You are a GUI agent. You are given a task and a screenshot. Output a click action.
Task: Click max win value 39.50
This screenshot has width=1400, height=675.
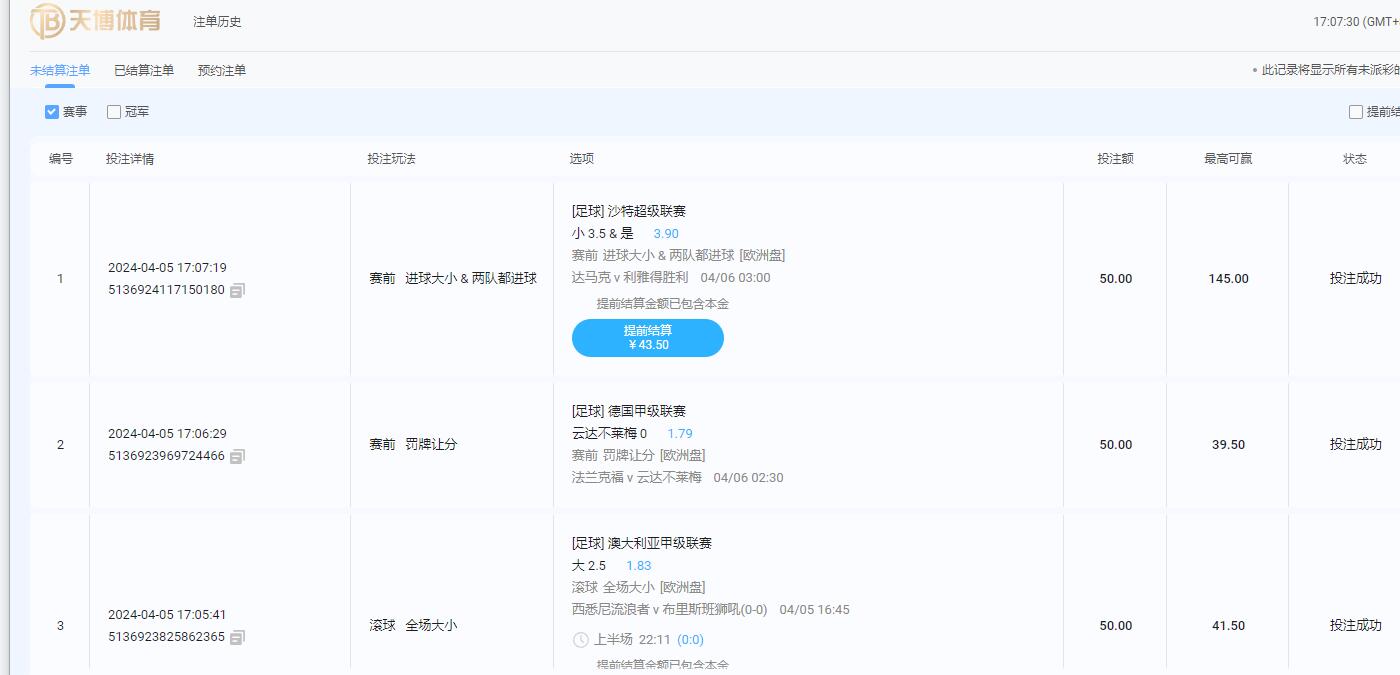(1228, 445)
